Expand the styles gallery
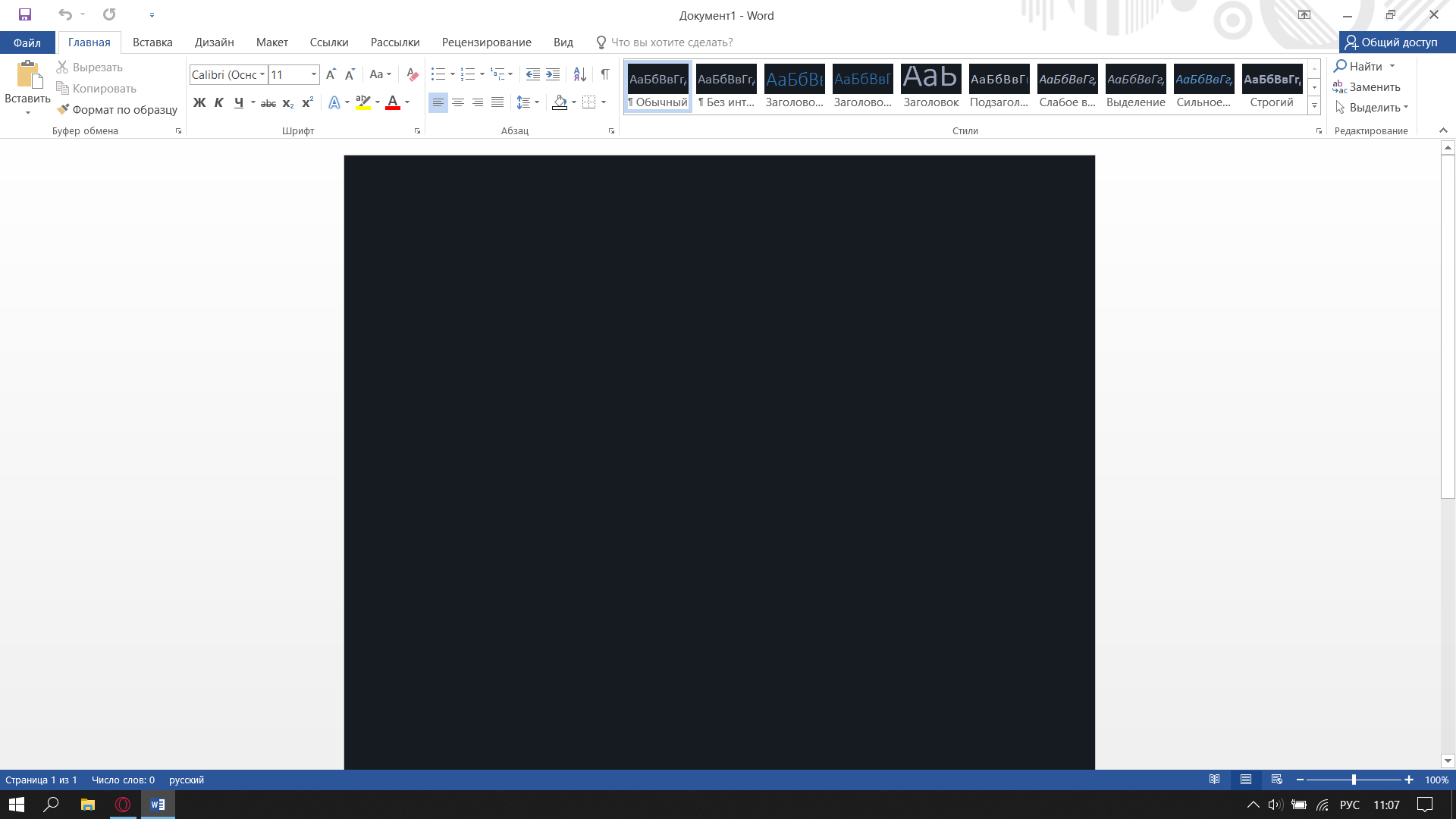 [1314, 106]
